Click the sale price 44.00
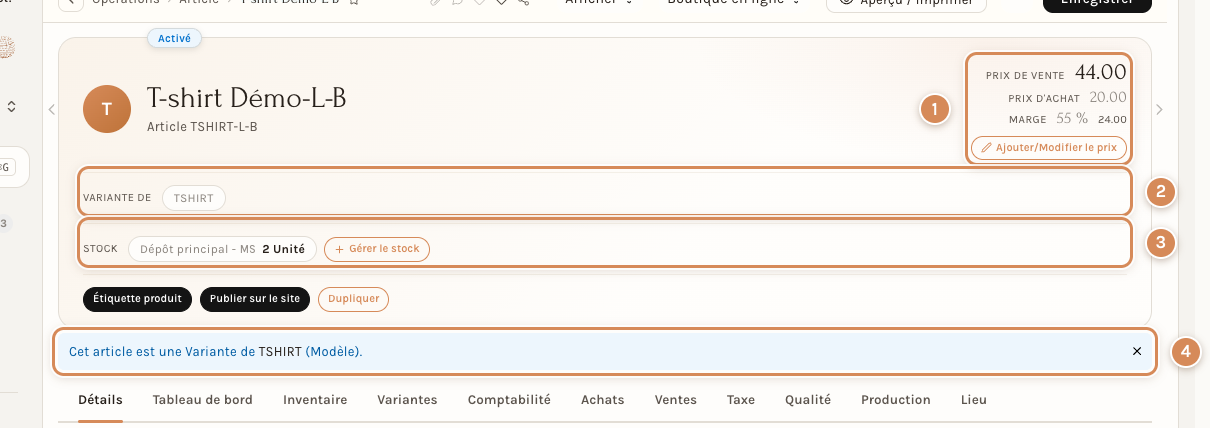This screenshot has height=428, width=1210. point(1101,72)
